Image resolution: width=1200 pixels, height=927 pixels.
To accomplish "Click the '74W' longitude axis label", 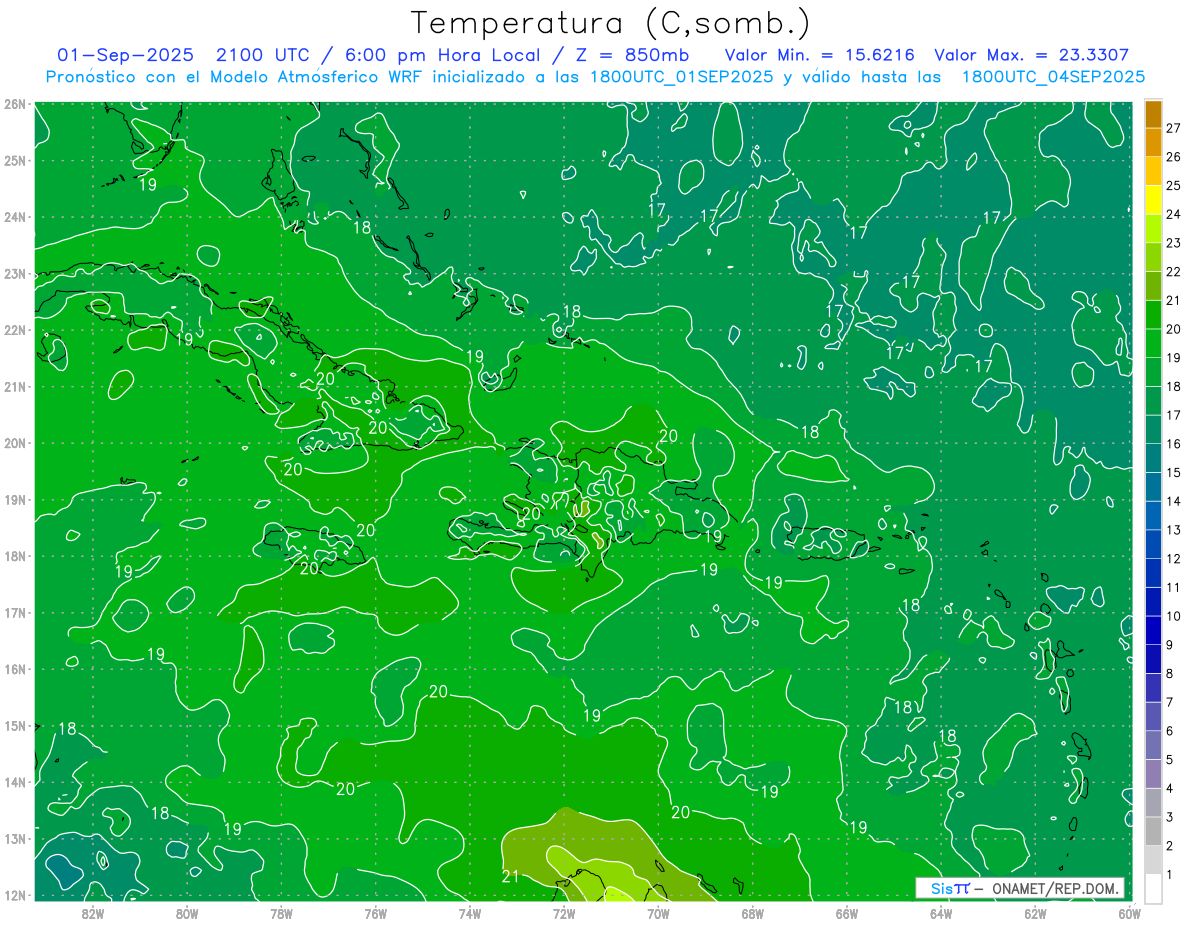I will coord(469,913).
